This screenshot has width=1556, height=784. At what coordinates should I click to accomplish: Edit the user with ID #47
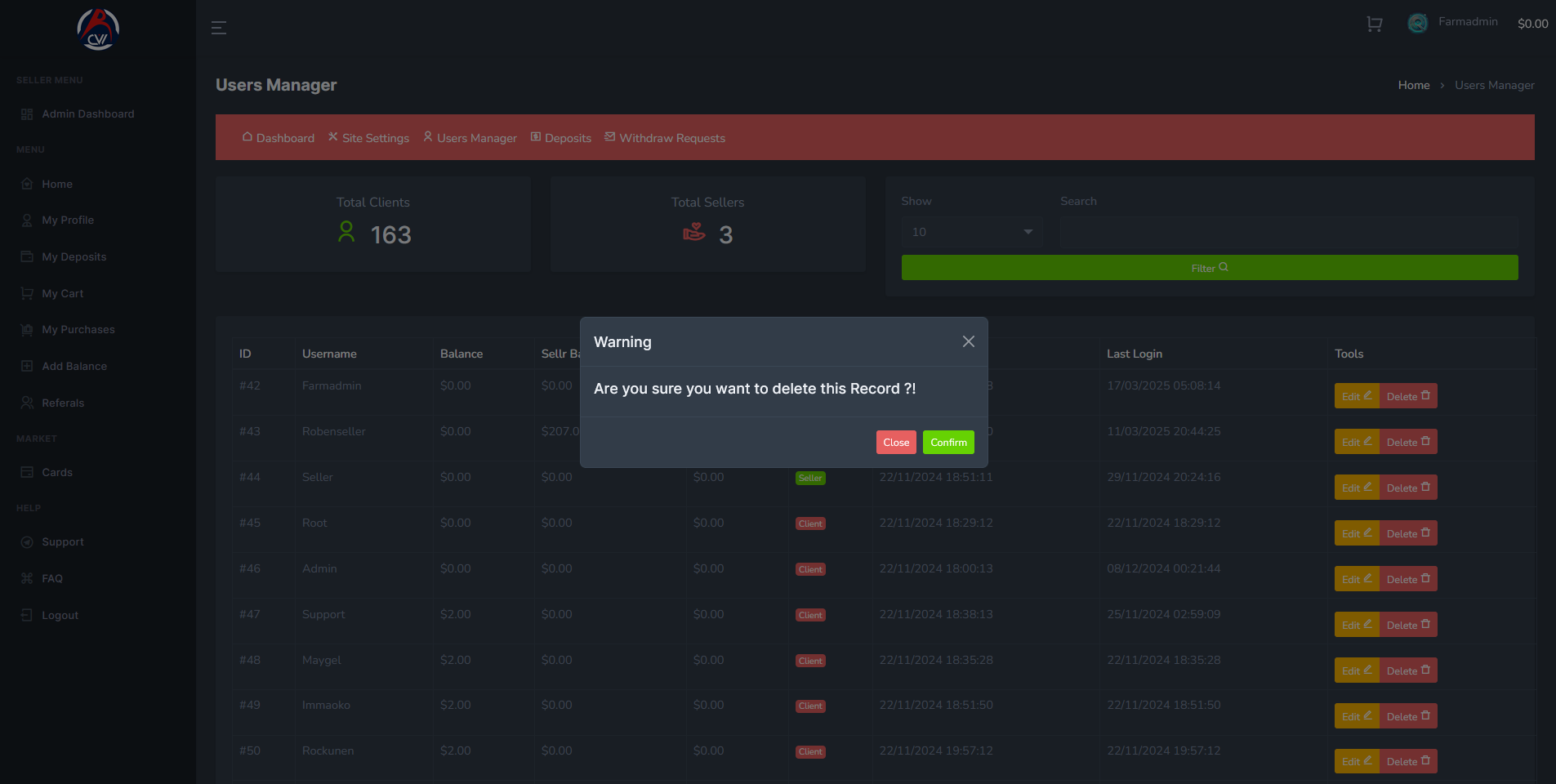click(1357, 625)
